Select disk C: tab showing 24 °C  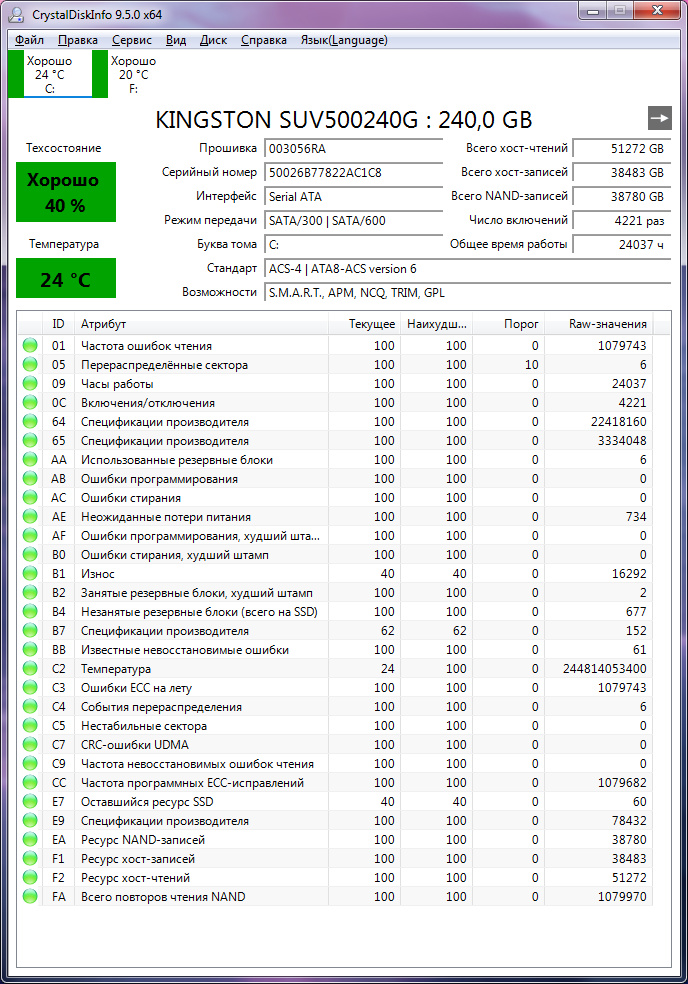click(50, 75)
